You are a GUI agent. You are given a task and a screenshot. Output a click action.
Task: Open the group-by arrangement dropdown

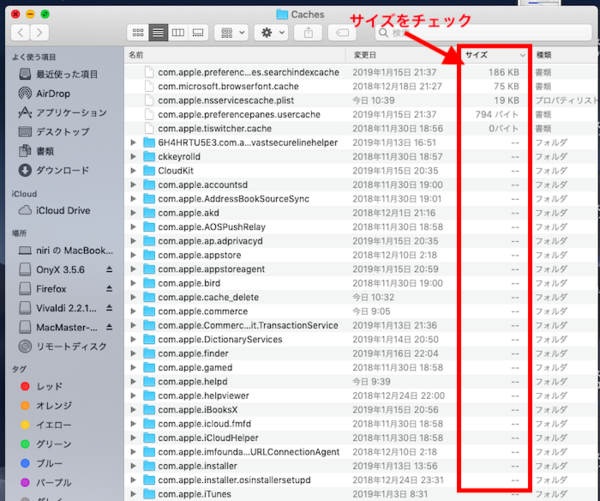tap(231, 33)
